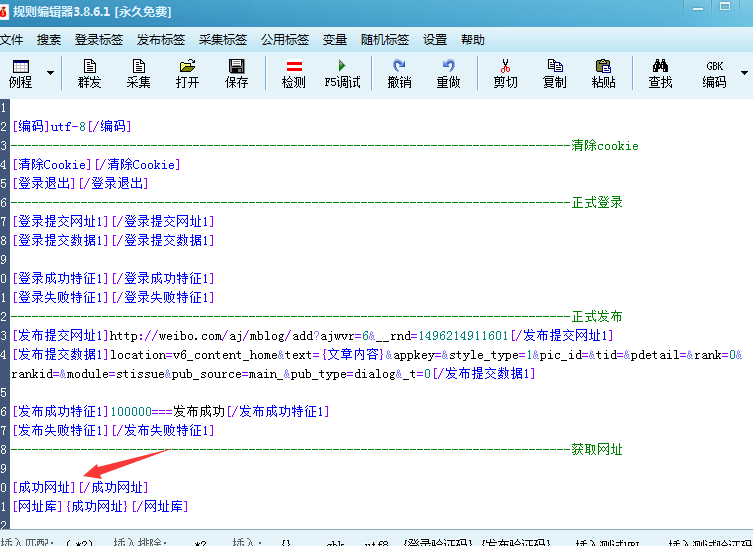Click the 采集 (collect) toolbar icon
The image size is (753, 546).
(139, 73)
